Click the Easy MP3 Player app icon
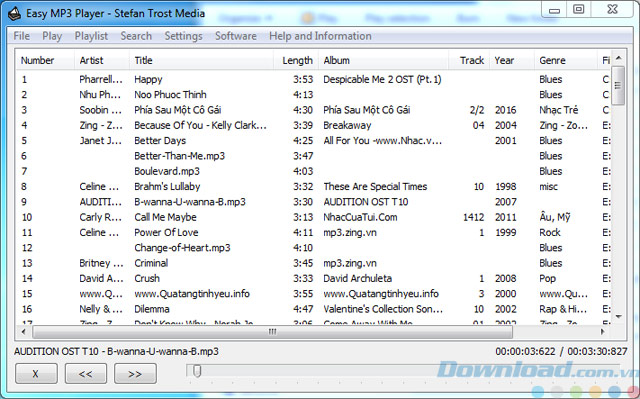 click(x=15, y=13)
